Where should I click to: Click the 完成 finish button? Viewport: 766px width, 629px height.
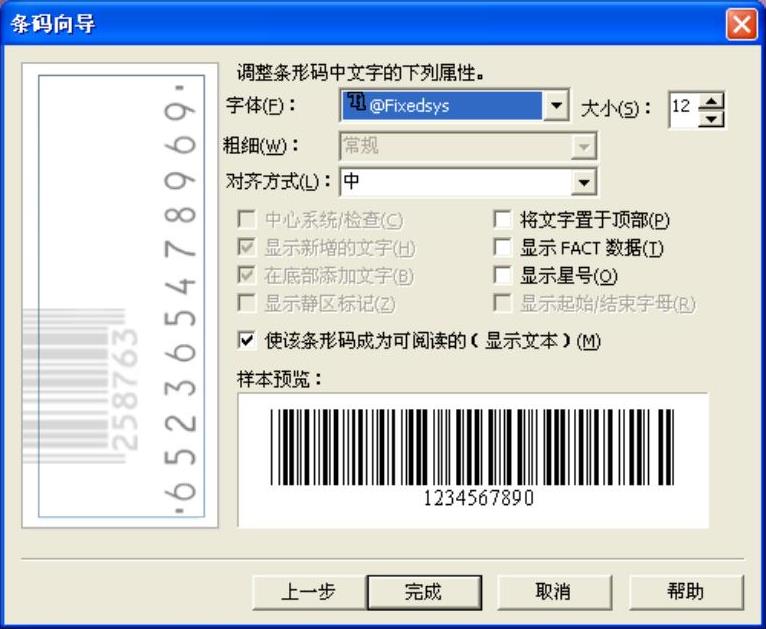(x=424, y=592)
